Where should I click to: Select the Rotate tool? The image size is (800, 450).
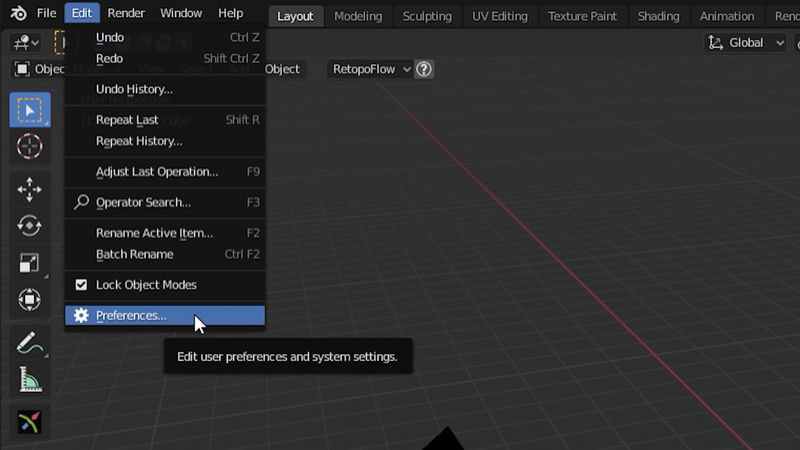30,226
